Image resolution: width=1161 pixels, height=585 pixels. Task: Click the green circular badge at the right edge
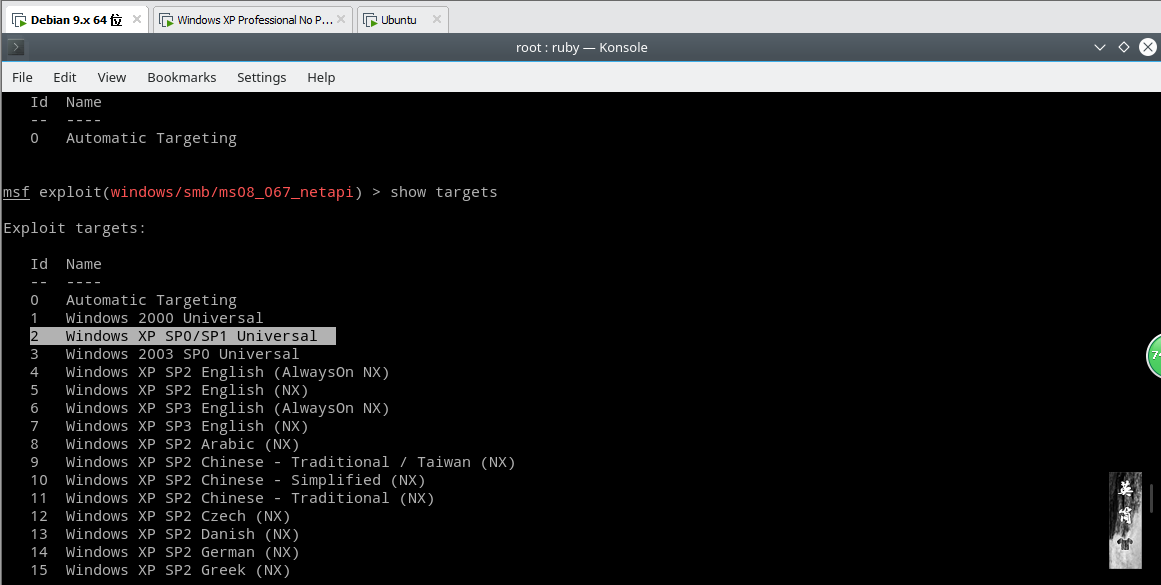click(1154, 356)
